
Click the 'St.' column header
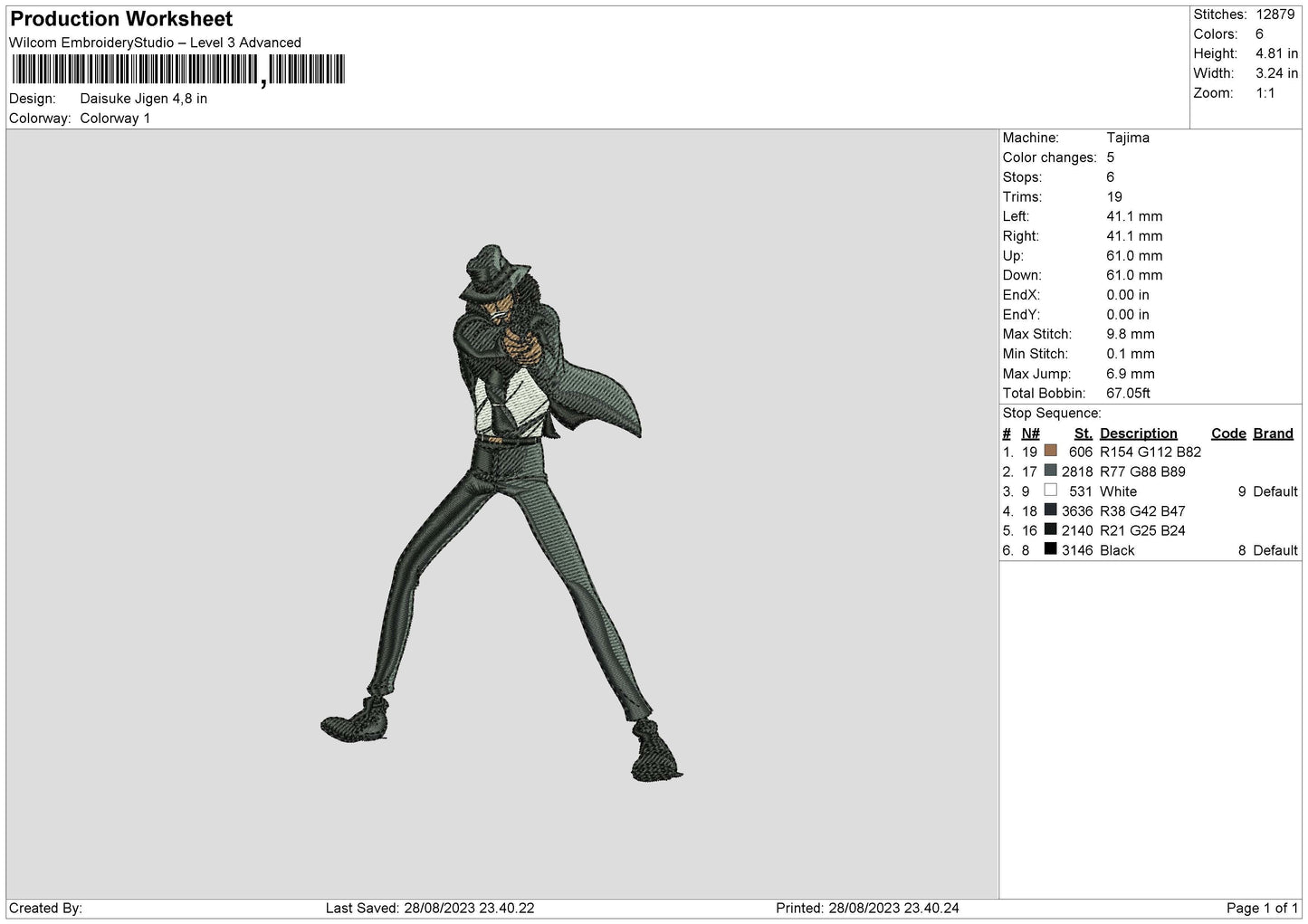tap(1084, 433)
